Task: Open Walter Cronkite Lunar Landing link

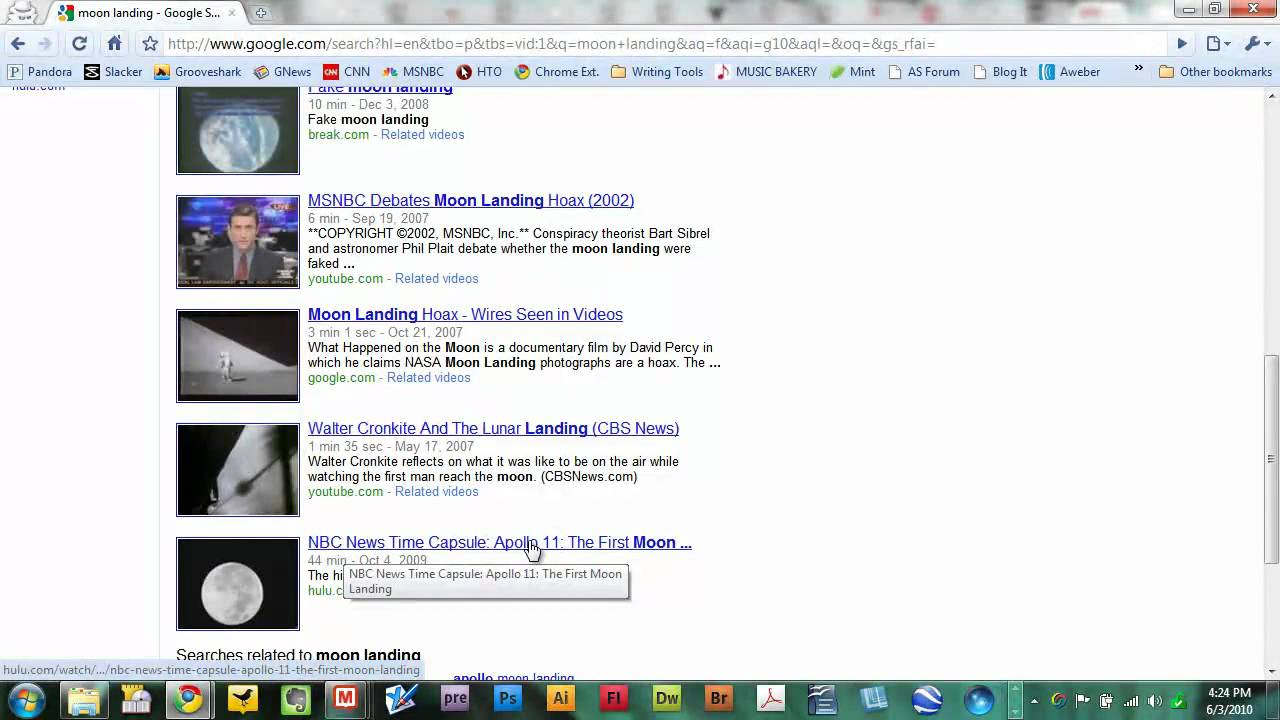Action: coord(493,428)
